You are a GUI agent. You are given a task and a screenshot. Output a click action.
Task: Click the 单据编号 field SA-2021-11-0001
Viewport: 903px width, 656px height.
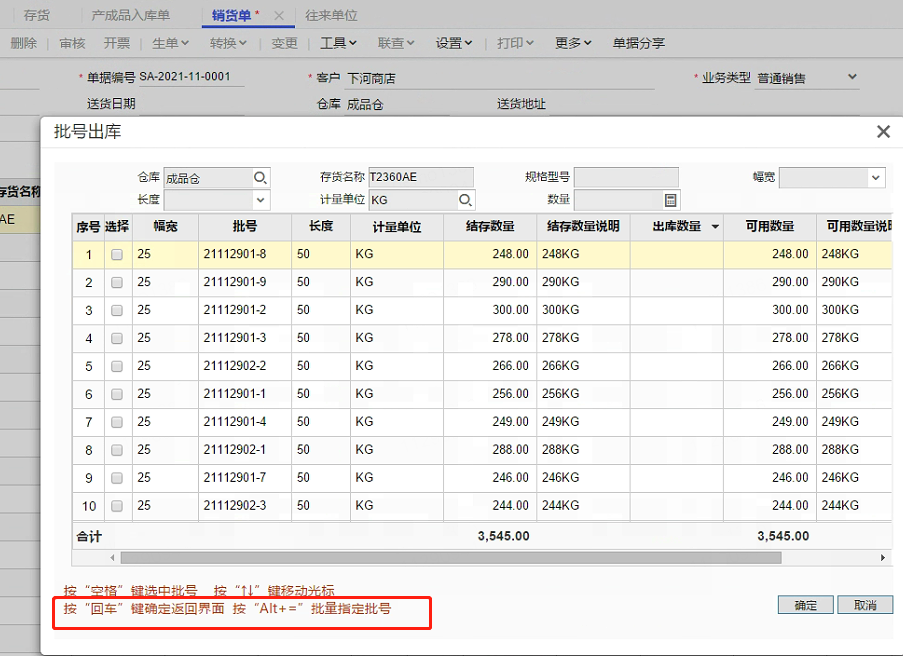coord(191,77)
